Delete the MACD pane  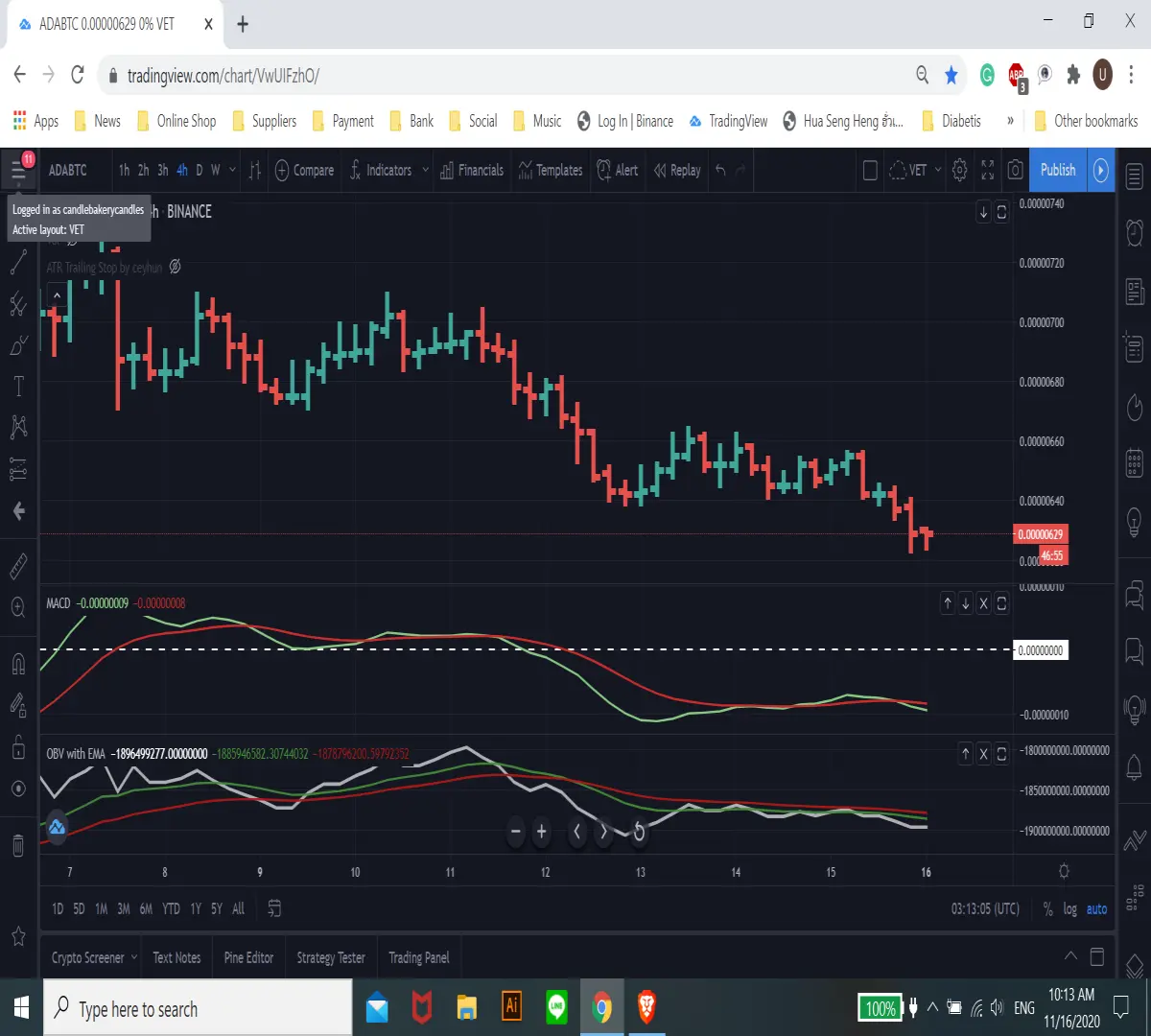tap(983, 603)
